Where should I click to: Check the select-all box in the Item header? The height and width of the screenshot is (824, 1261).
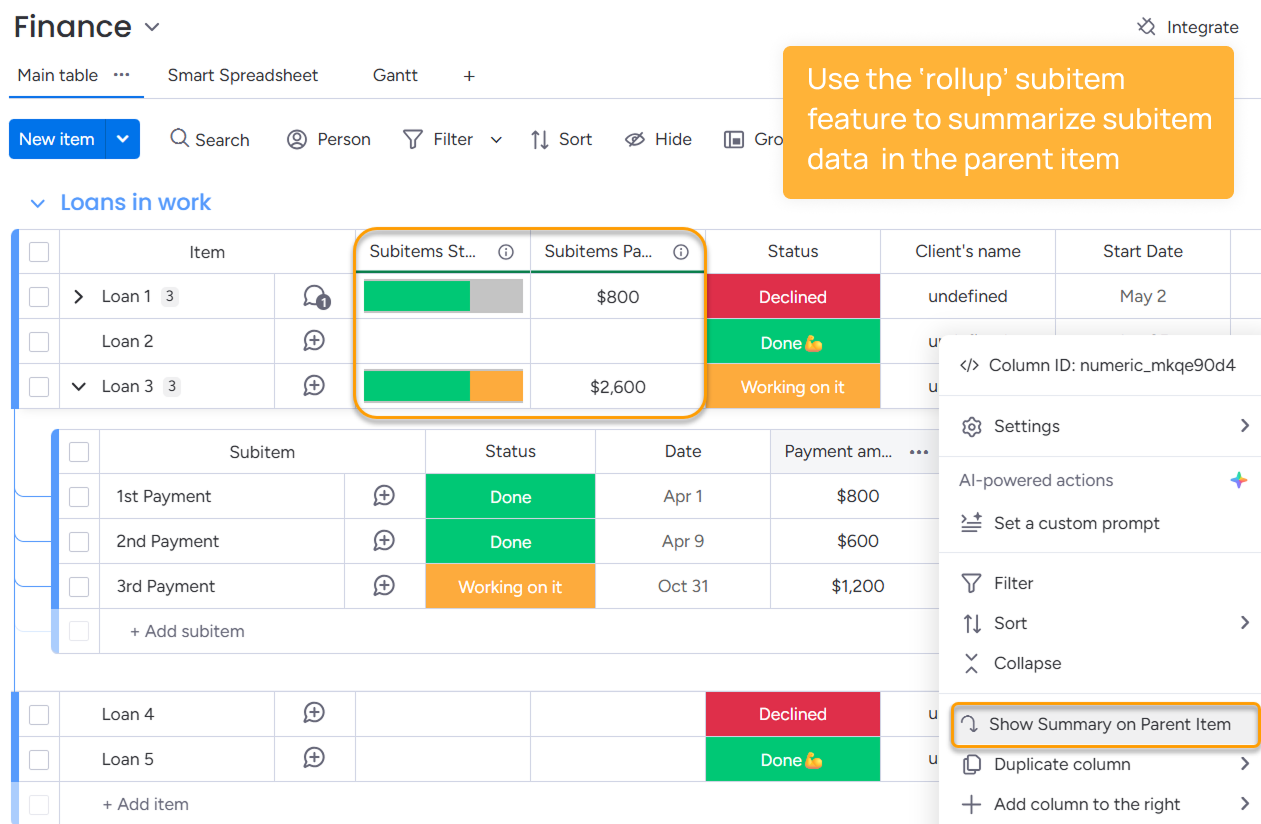click(39, 252)
